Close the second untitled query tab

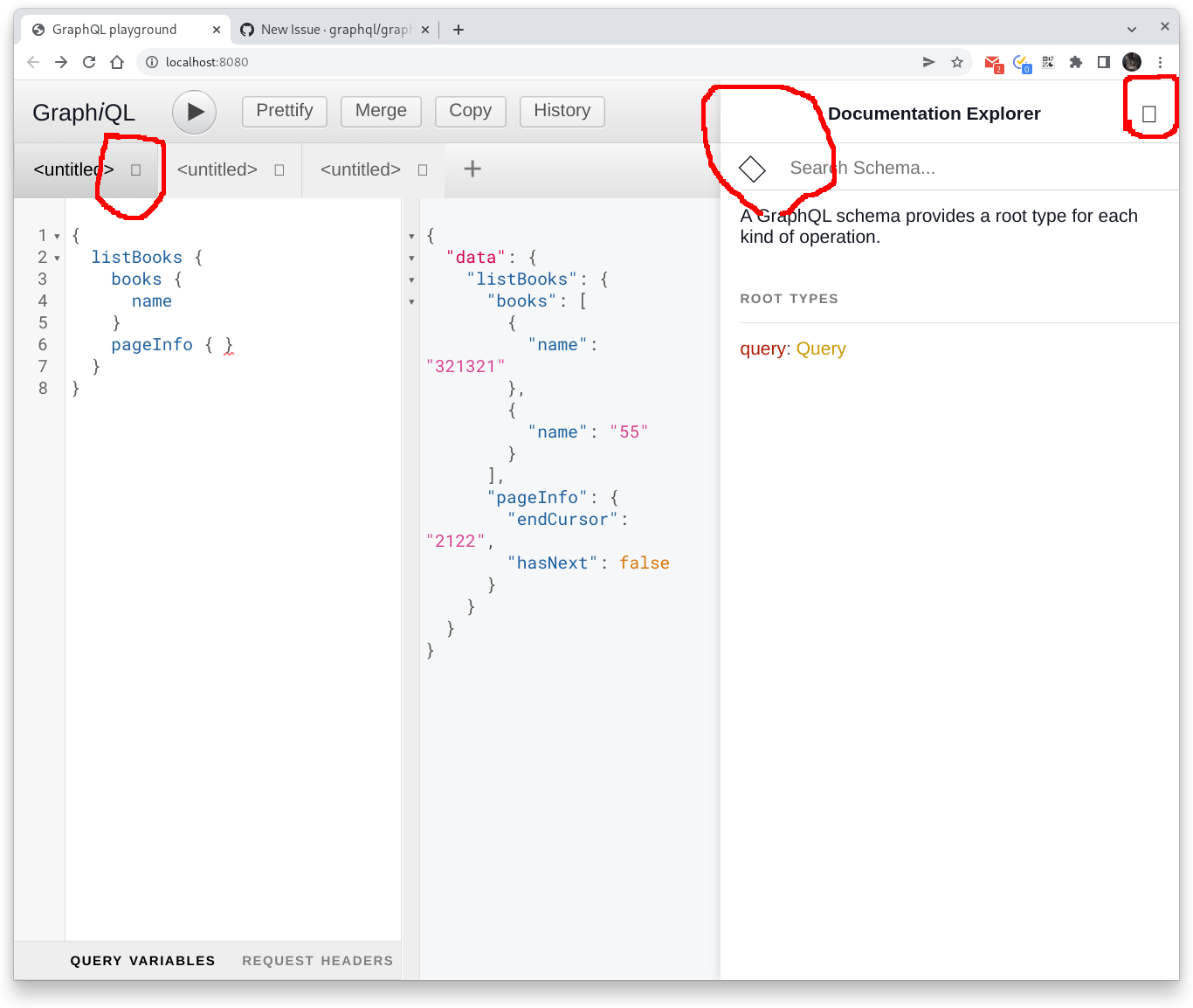[x=279, y=170]
